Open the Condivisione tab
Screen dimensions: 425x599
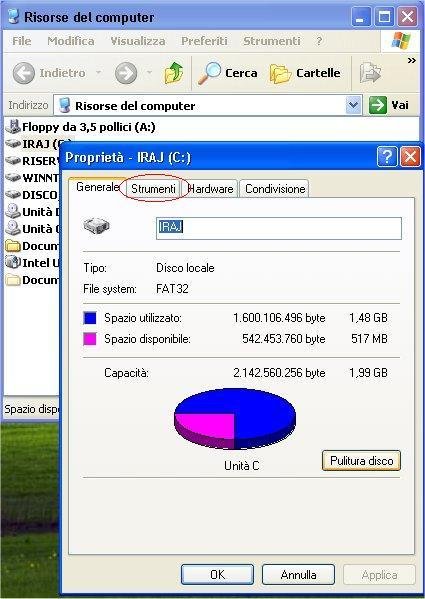pyautogui.click(x=275, y=189)
